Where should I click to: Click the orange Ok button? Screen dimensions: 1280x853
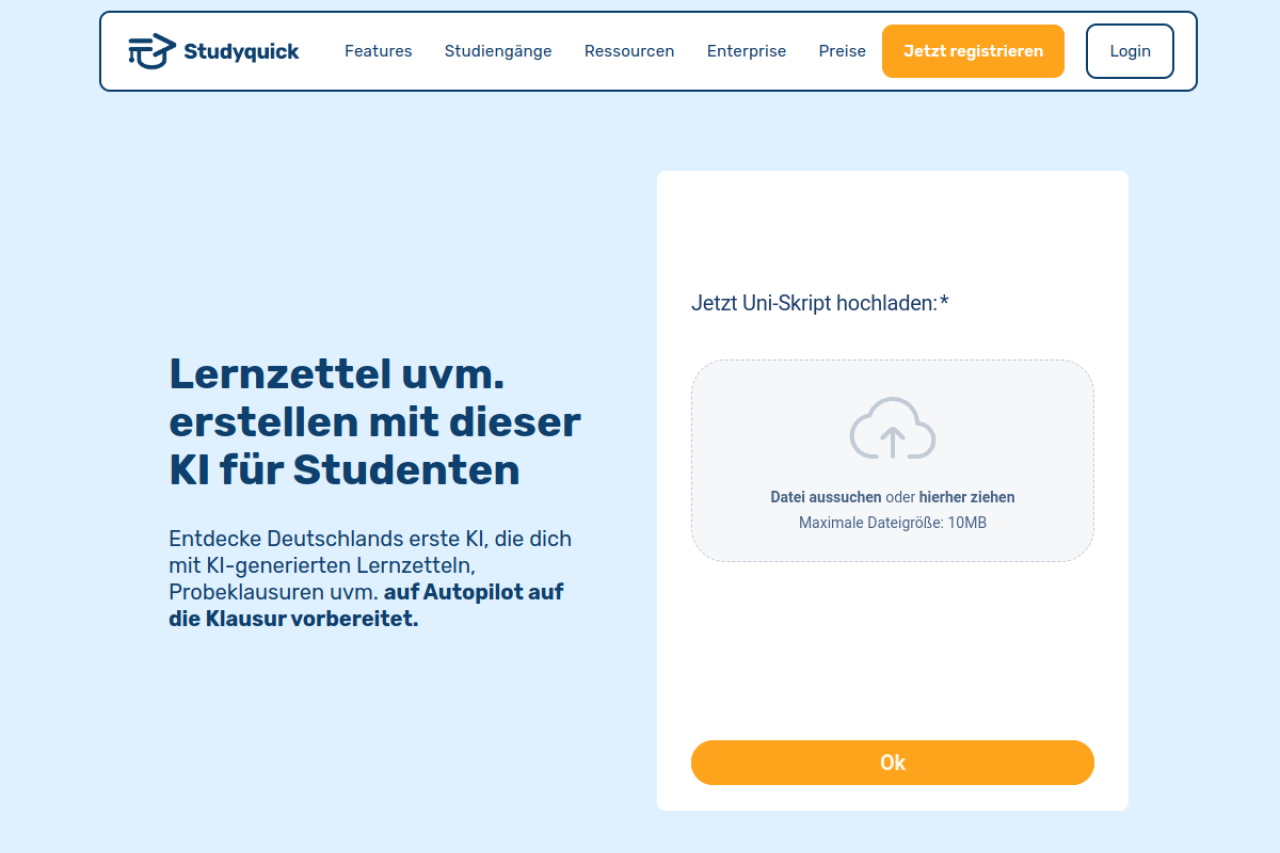coord(892,763)
